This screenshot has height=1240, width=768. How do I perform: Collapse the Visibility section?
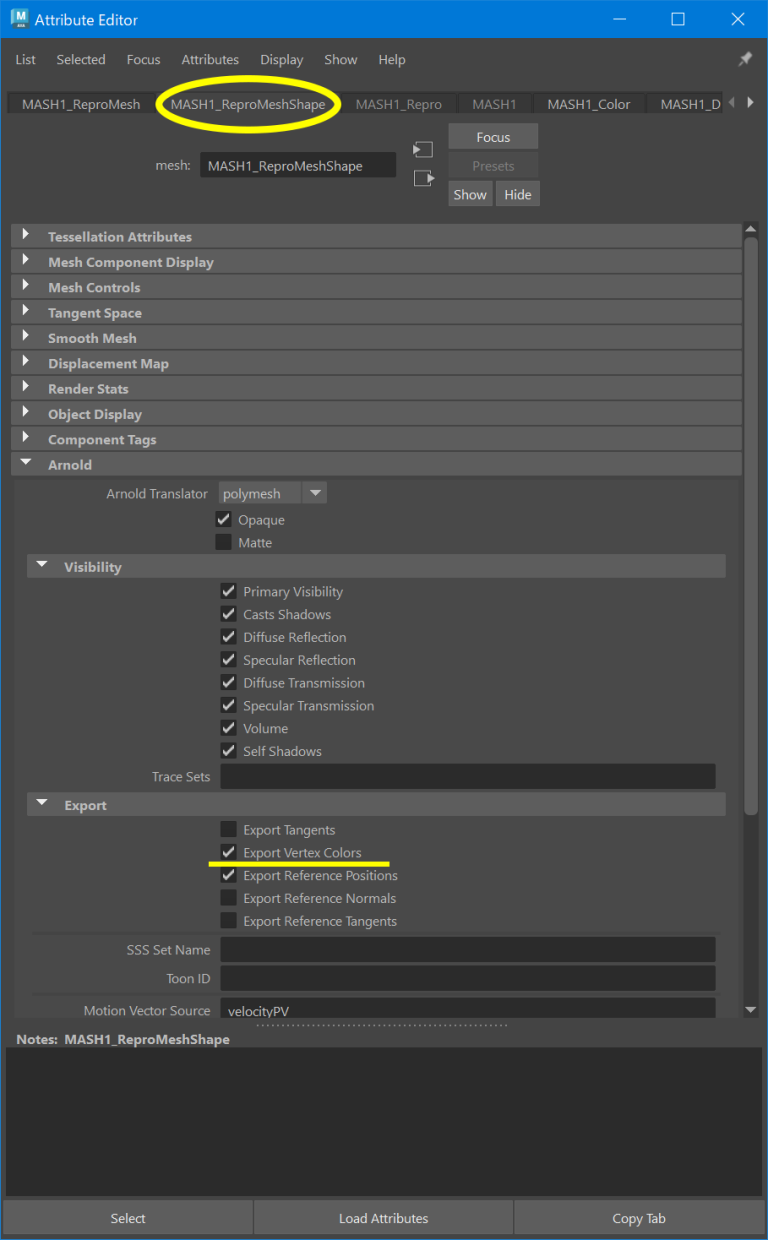tap(42, 566)
